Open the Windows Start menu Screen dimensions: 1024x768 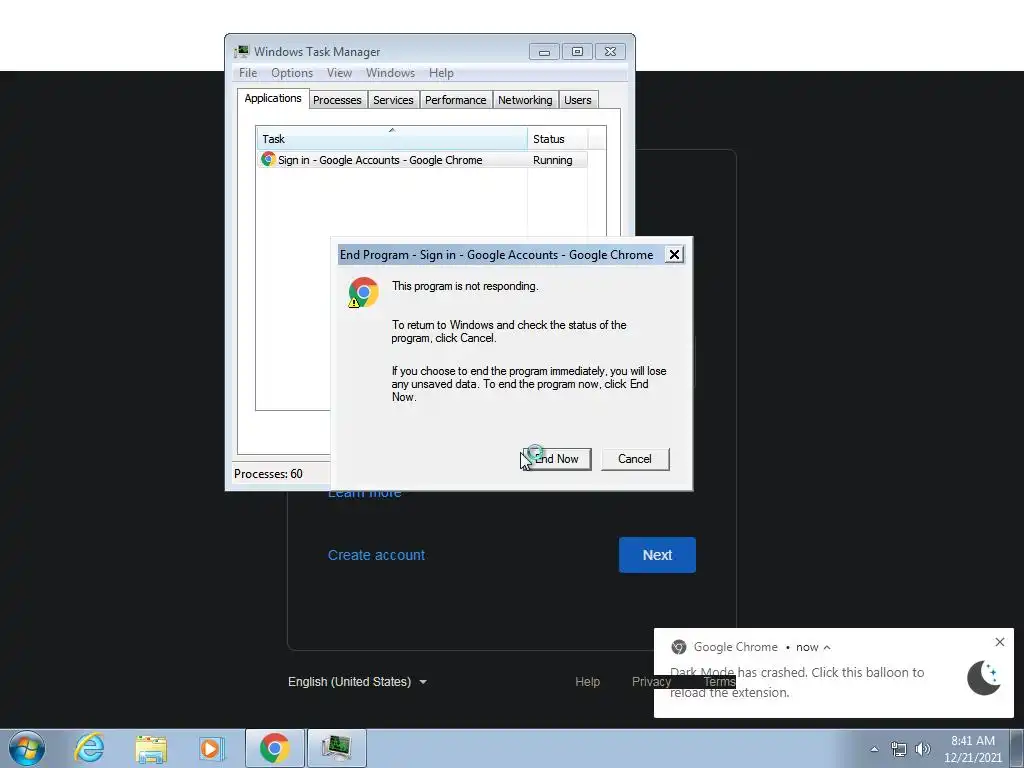pos(27,748)
